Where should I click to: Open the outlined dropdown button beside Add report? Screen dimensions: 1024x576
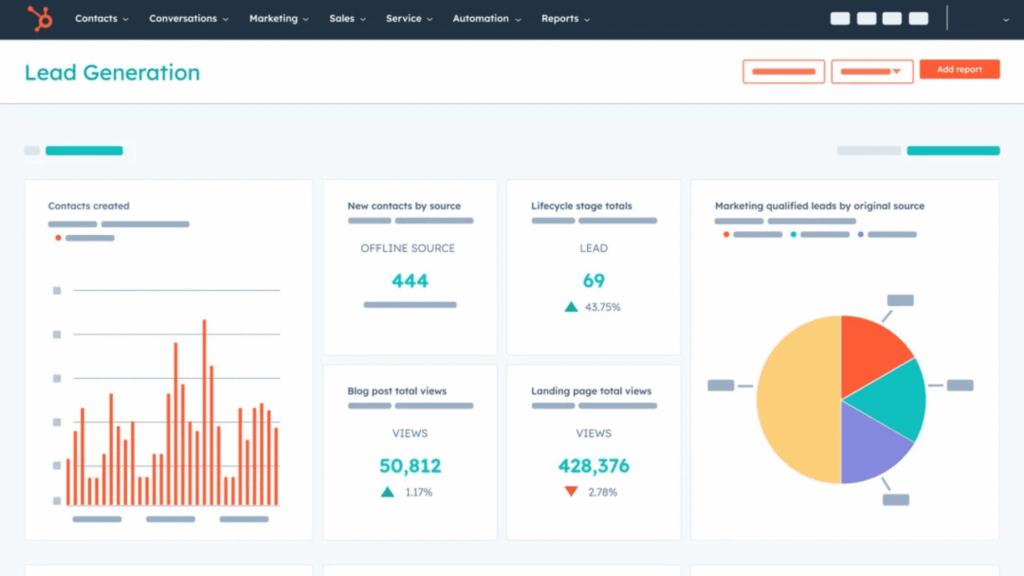click(872, 71)
